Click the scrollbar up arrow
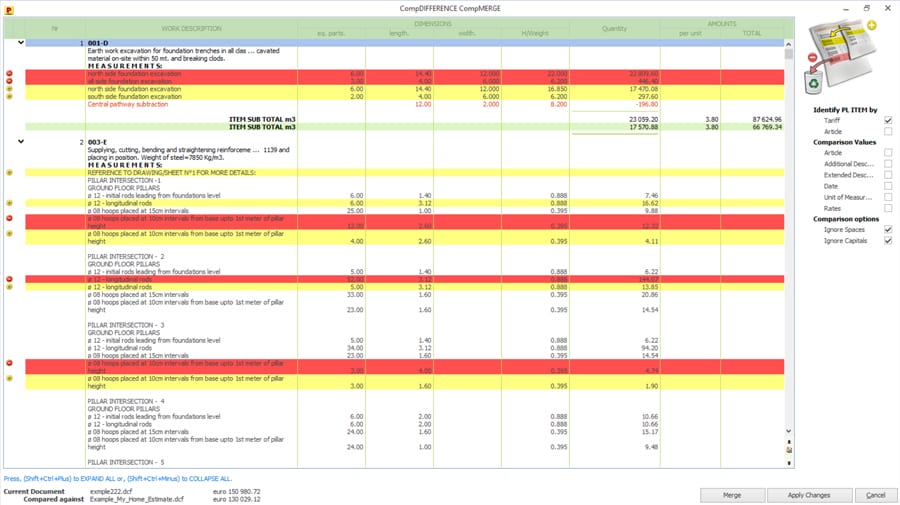 (789, 44)
